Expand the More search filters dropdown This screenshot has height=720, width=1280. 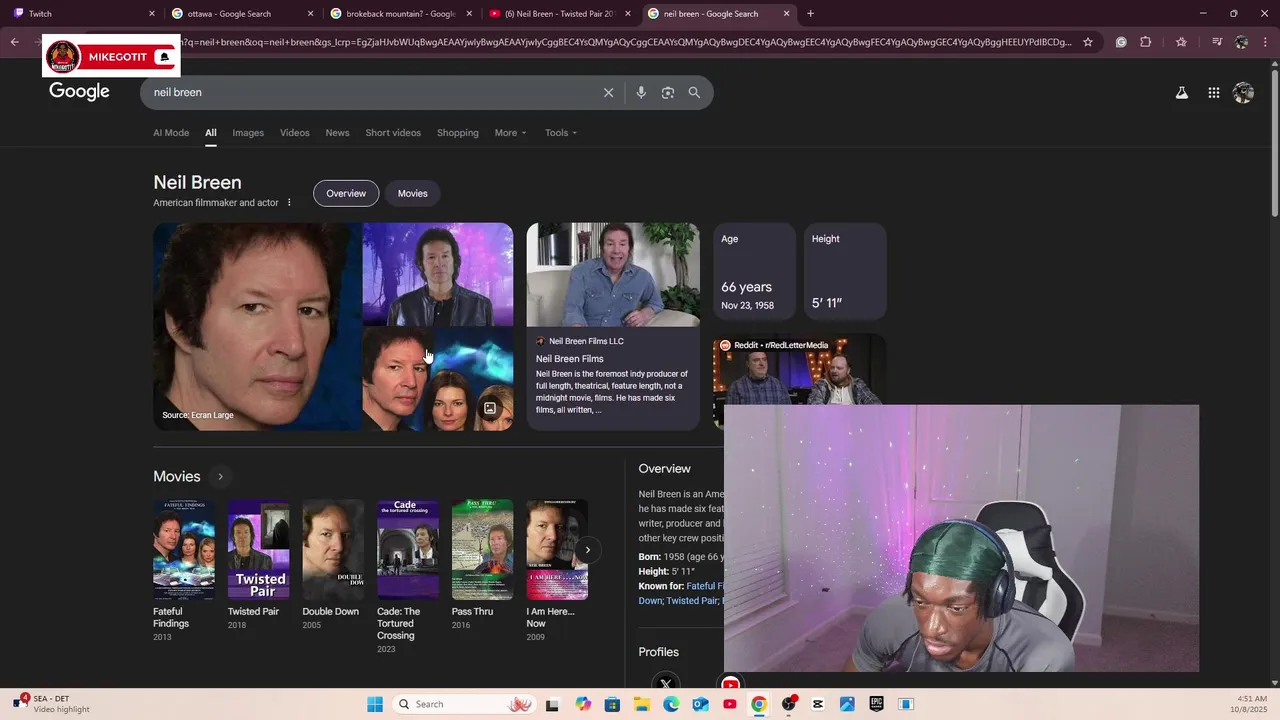pyautogui.click(x=510, y=133)
